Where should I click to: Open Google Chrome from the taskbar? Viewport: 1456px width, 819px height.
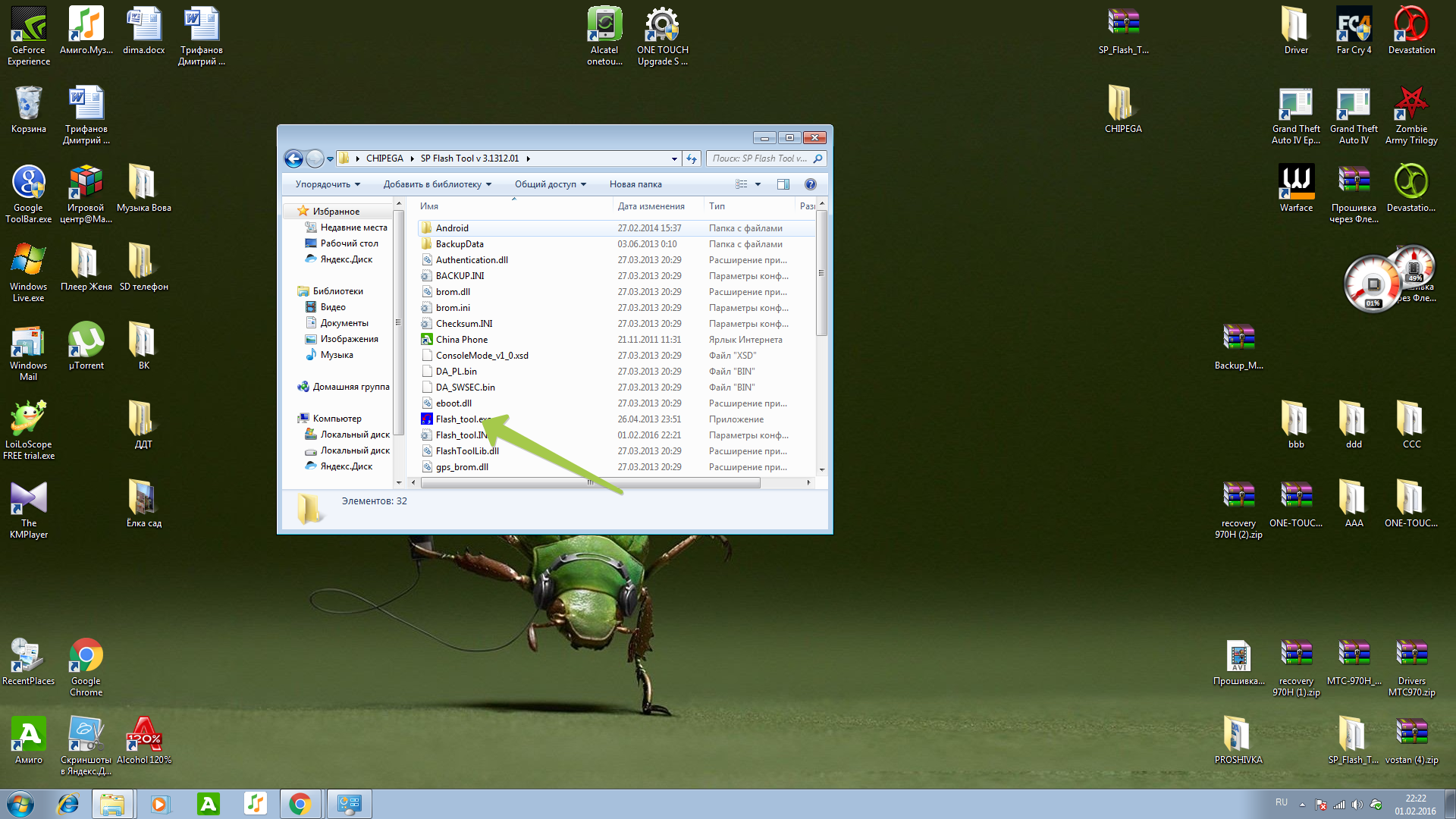tap(300, 804)
